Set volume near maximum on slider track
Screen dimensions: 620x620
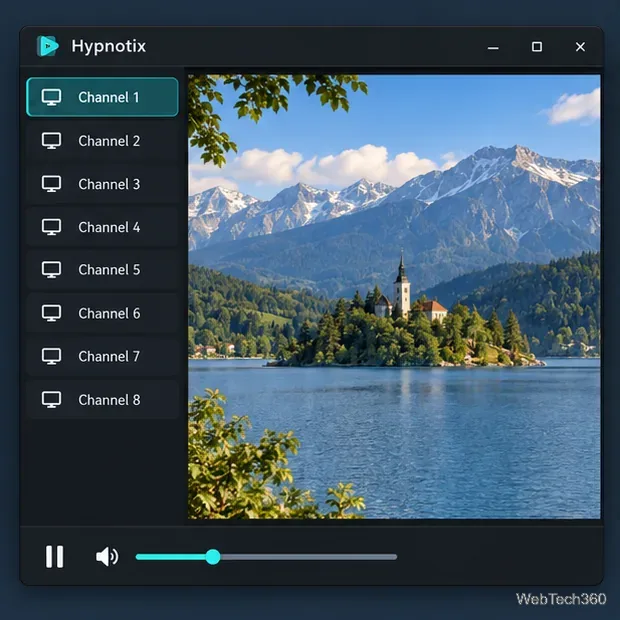pyautogui.click(x=389, y=557)
